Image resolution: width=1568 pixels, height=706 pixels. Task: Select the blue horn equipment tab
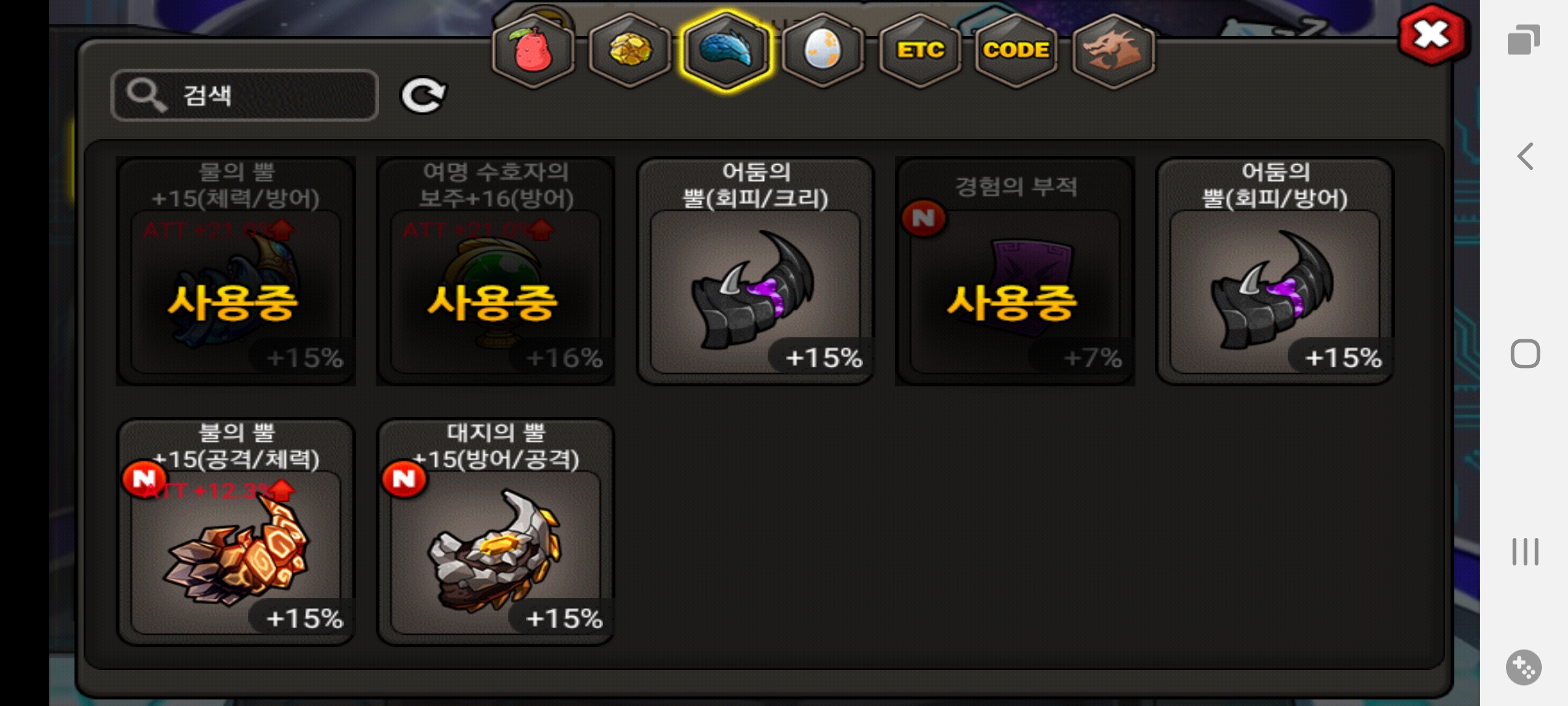point(726,51)
